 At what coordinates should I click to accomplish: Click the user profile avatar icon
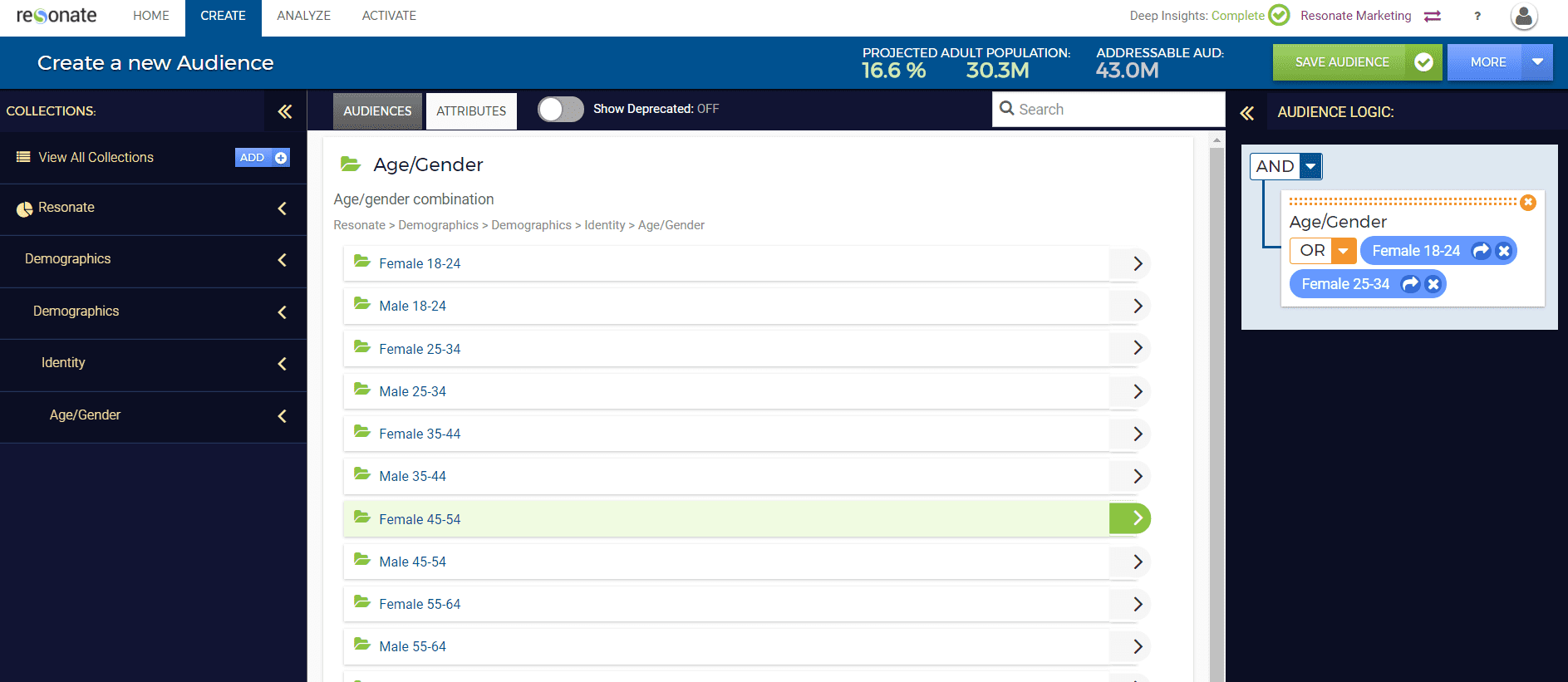point(1523,17)
